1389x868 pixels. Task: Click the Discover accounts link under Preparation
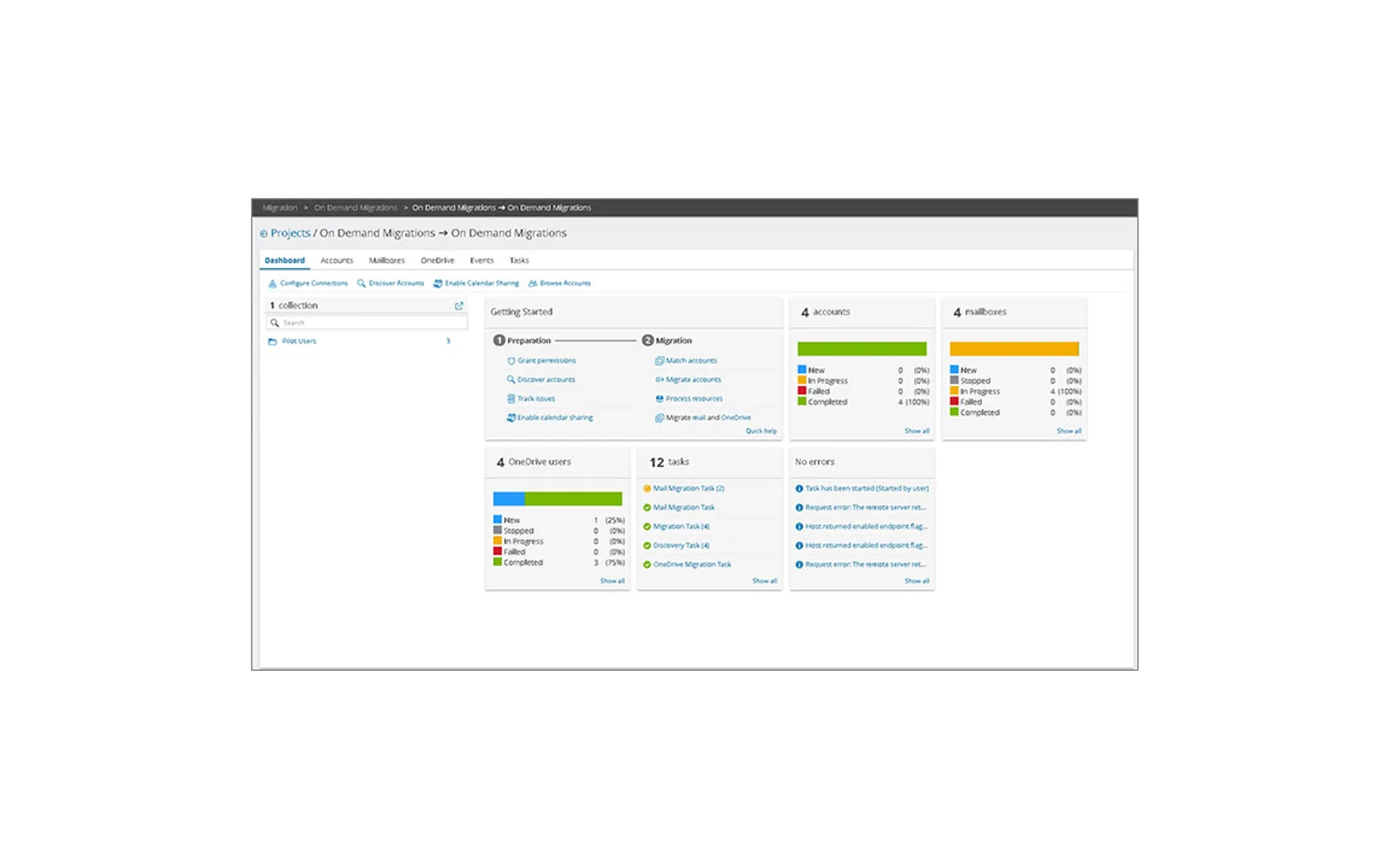point(546,379)
